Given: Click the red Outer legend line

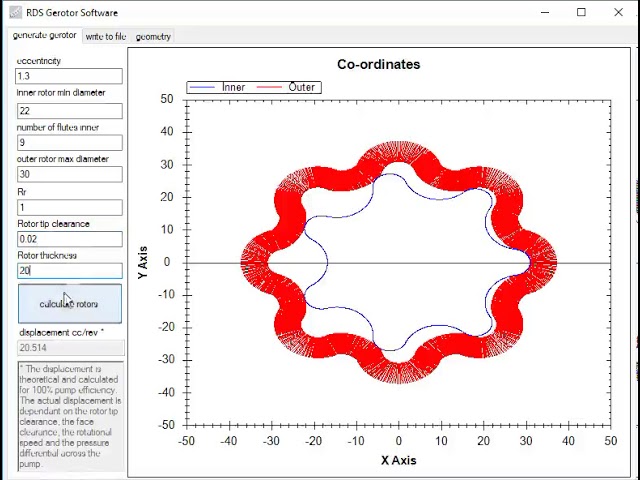Looking at the screenshot, I should click(x=269, y=87).
